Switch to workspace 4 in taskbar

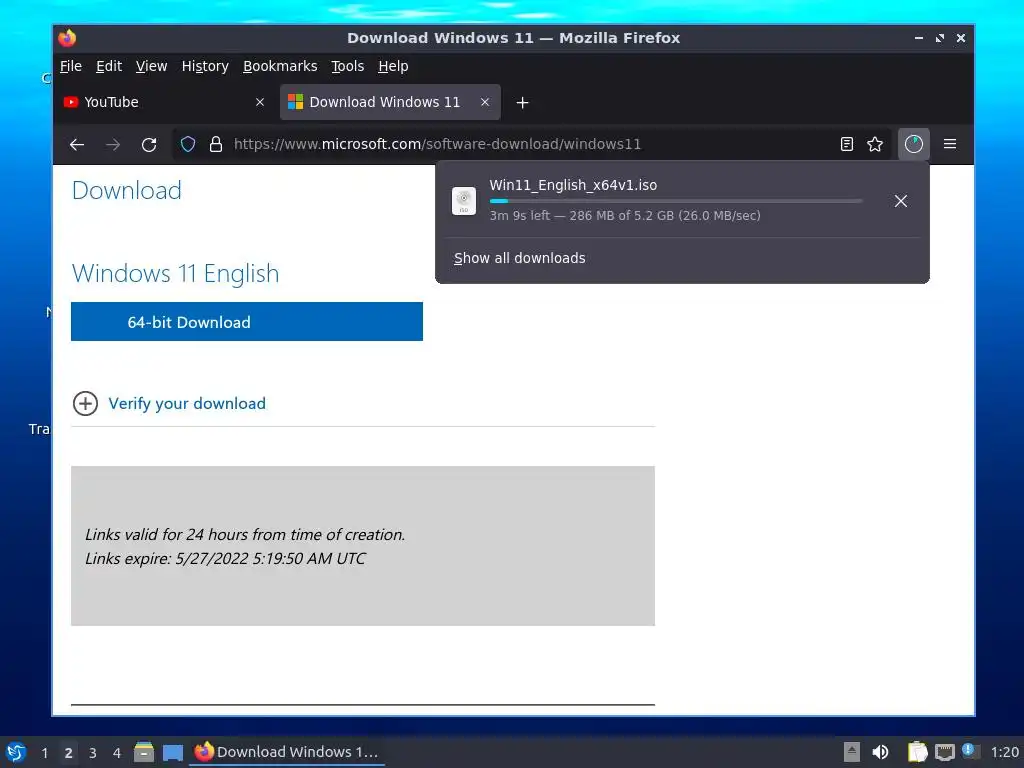tap(117, 753)
